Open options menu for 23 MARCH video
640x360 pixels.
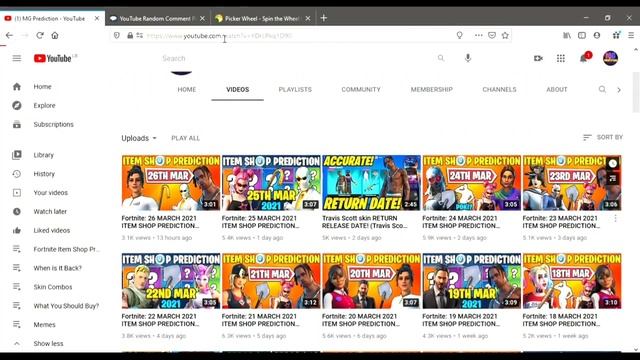[x=615, y=219]
